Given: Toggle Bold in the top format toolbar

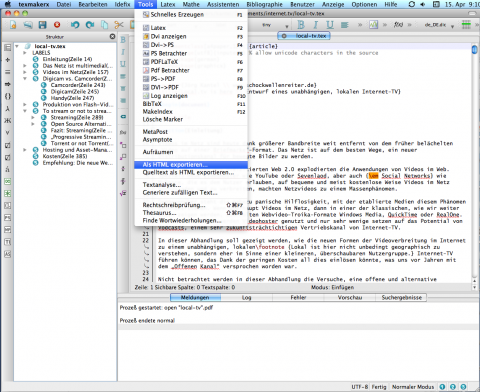Looking at the screenshot, I should [x=301, y=25].
